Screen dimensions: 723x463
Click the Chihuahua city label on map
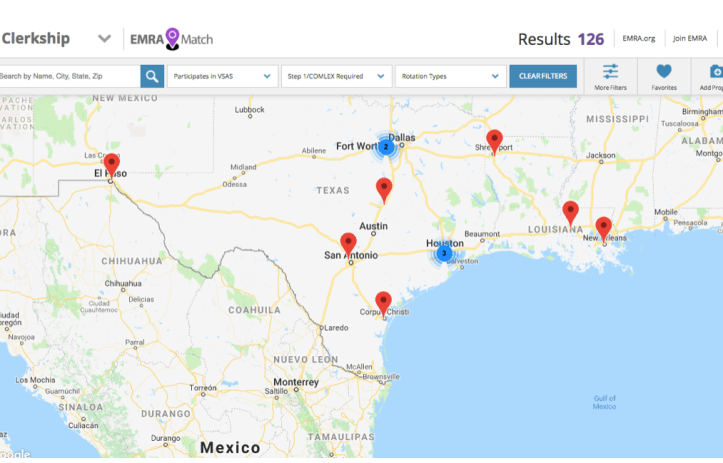tap(123, 283)
